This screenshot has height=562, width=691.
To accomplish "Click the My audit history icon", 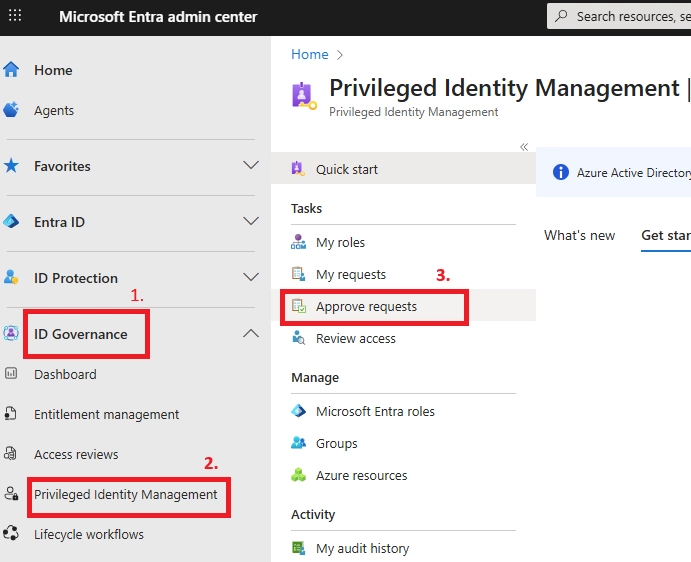I will tap(298, 548).
